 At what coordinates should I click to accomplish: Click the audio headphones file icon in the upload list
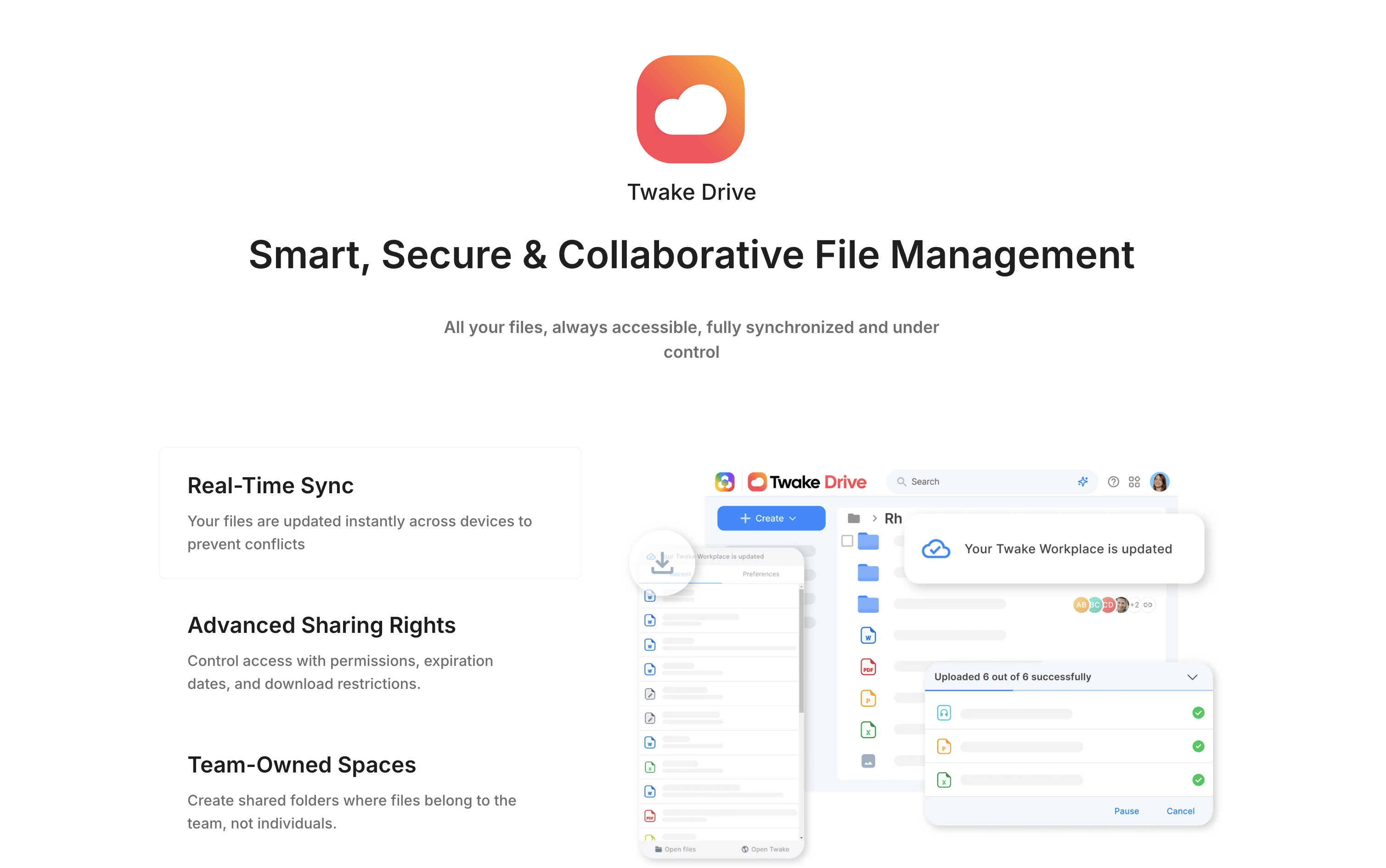tap(943, 713)
